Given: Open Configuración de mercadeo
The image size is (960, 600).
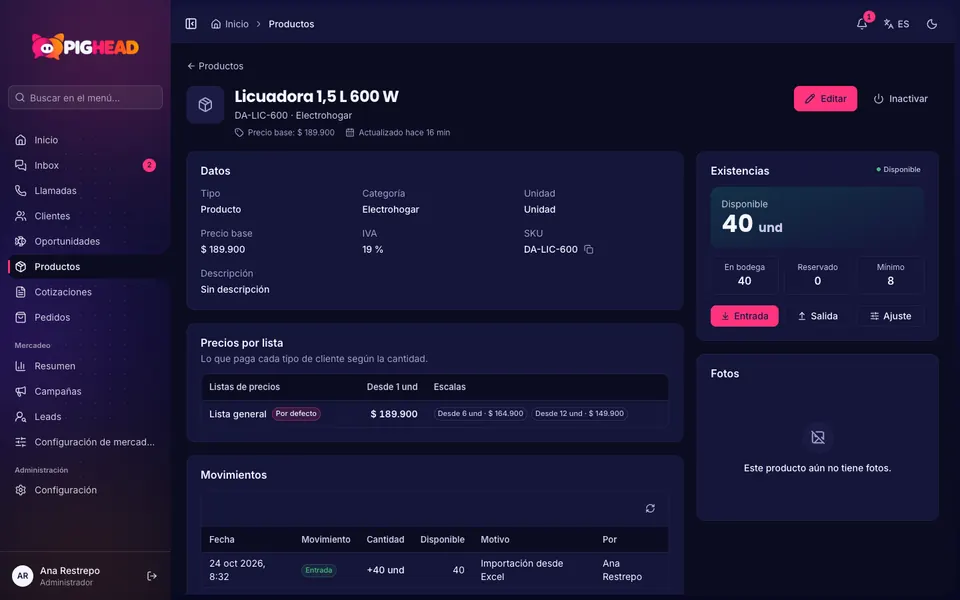Looking at the screenshot, I should 85,442.
